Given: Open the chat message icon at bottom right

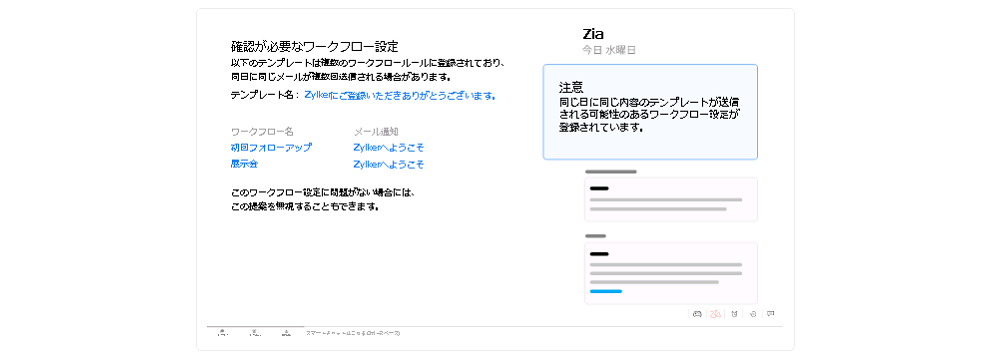Looking at the screenshot, I should click(x=771, y=313).
